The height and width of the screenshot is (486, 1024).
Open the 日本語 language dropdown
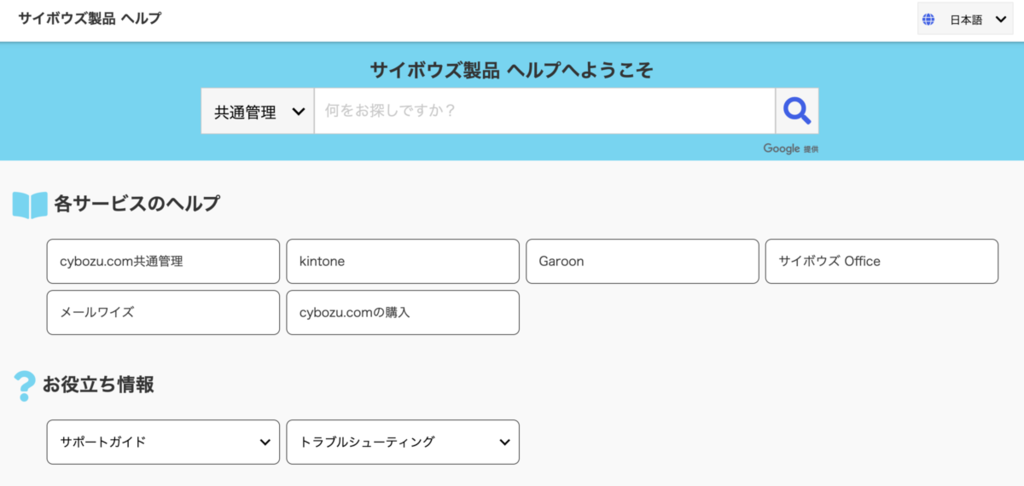pos(965,20)
